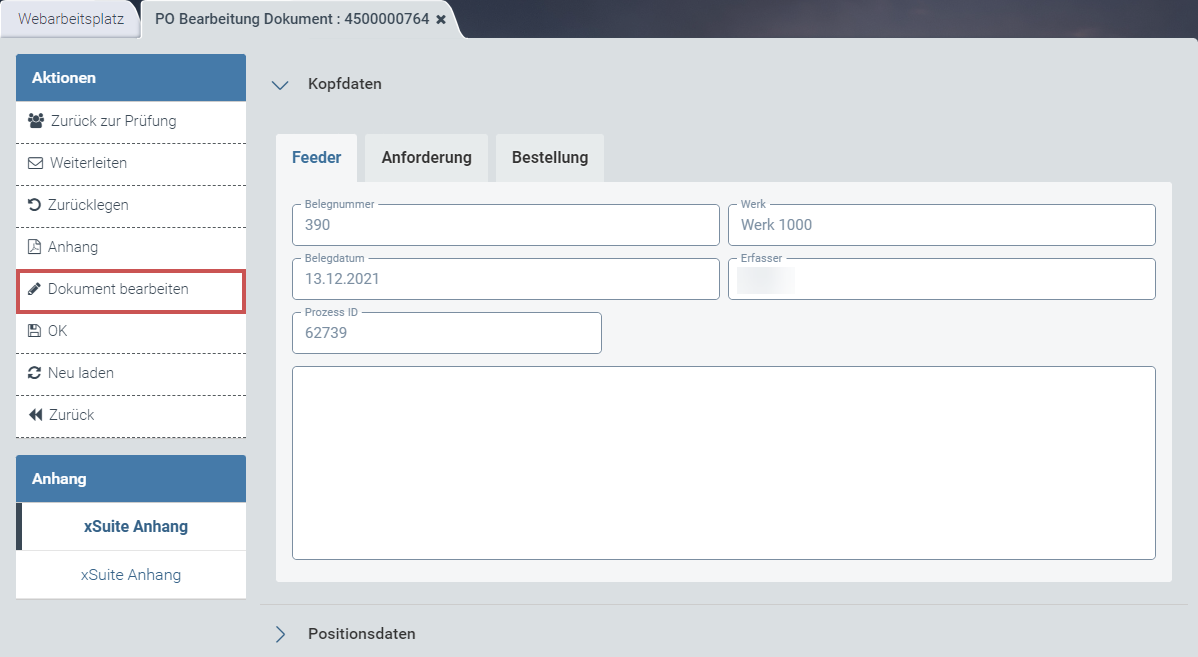This screenshot has height=657, width=1198.
Task: Click the Neu laden refresh icon
Action: [33, 372]
